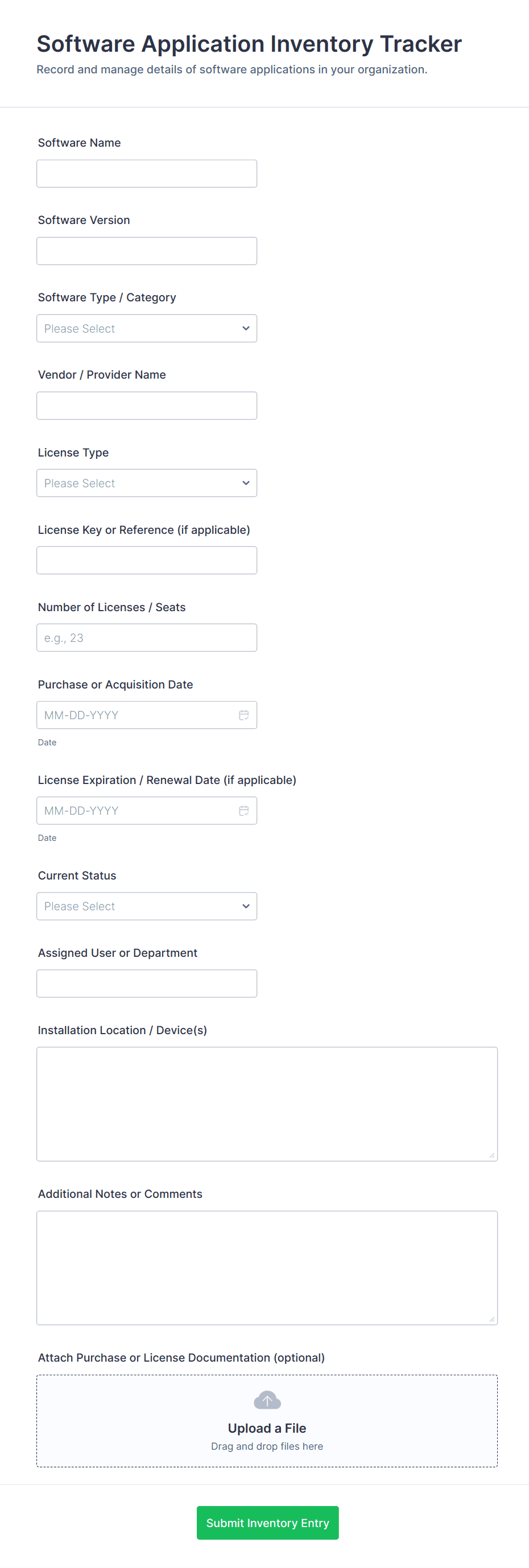Focus the Additional Notes or Comments text area

267,1268
